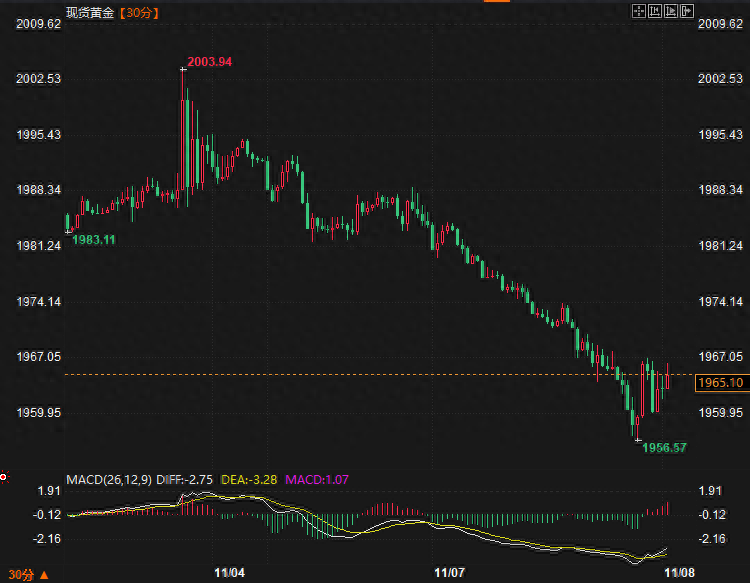Click the 1983.11 starting price label
This screenshot has width=750, height=583.
95,240
